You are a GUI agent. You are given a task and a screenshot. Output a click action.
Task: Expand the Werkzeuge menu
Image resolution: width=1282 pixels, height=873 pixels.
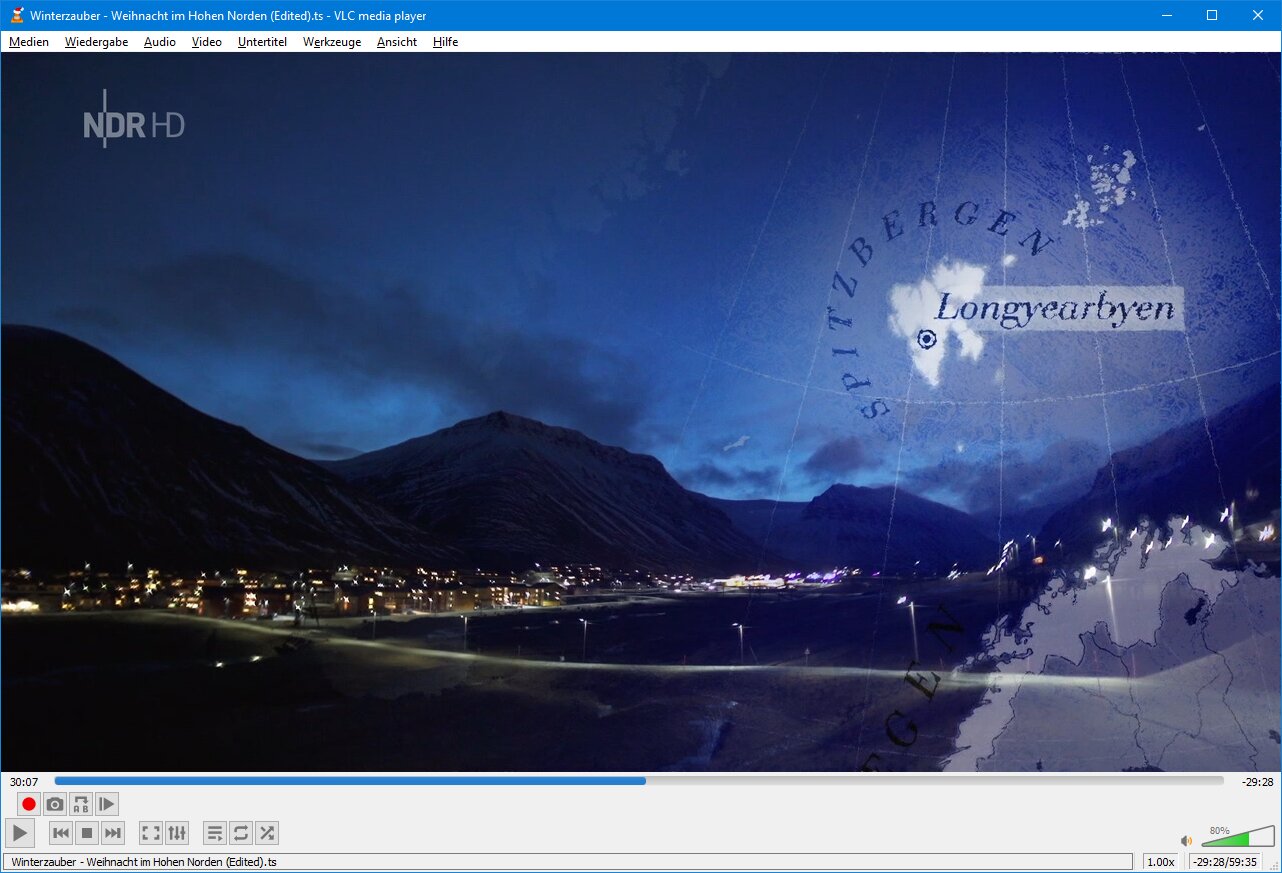pyautogui.click(x=332, y=42)
